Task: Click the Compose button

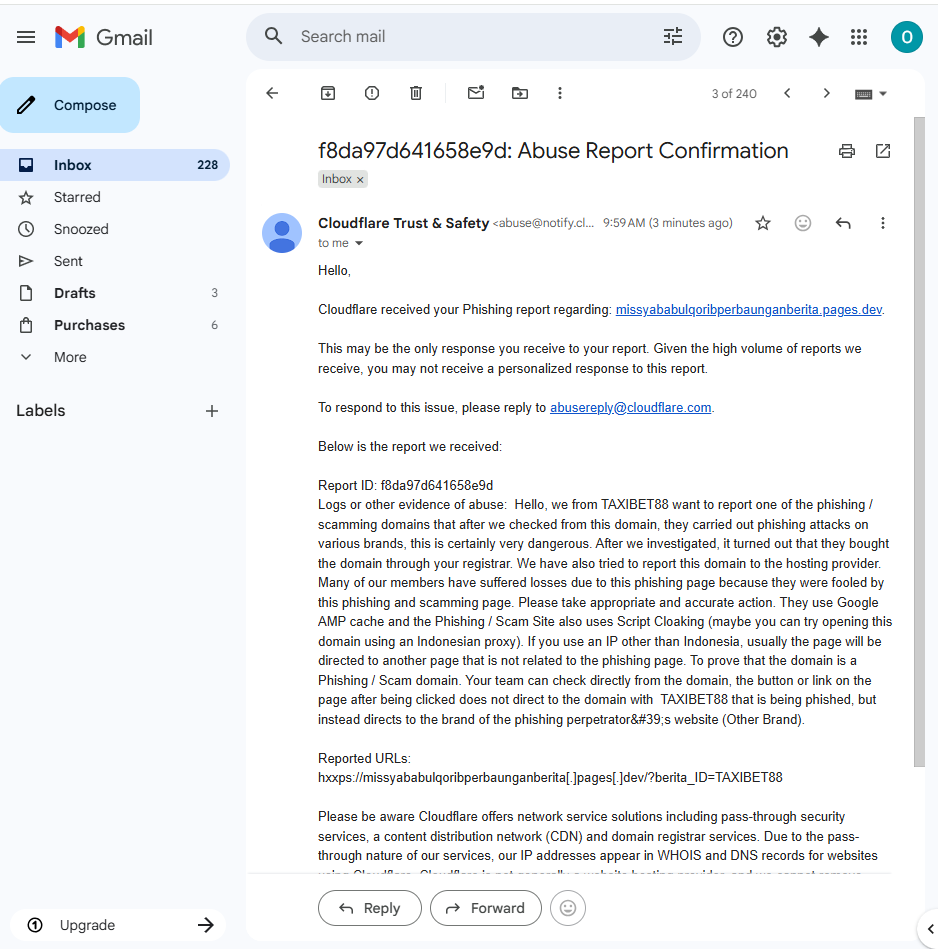Action: point(70,105)
